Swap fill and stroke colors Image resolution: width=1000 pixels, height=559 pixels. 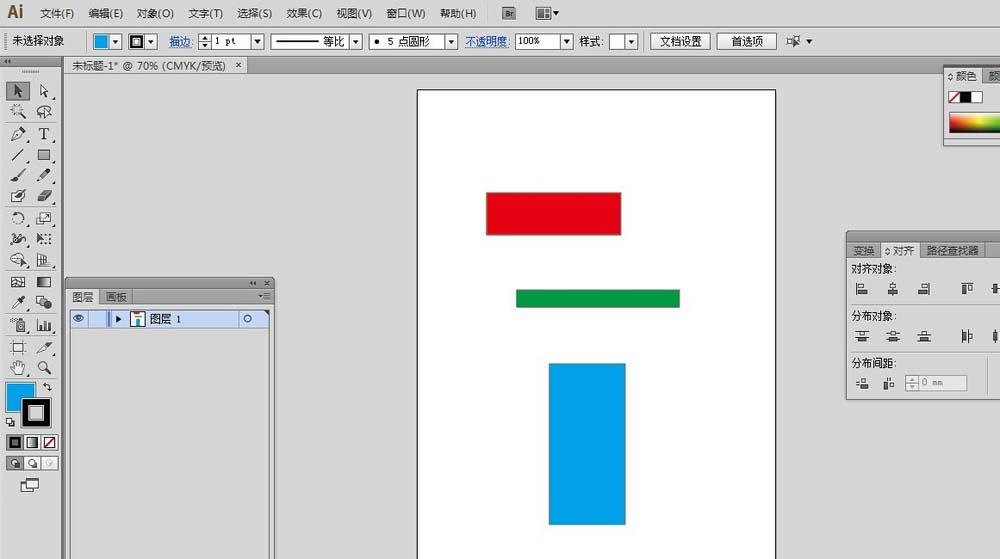(x=47, y=387)
